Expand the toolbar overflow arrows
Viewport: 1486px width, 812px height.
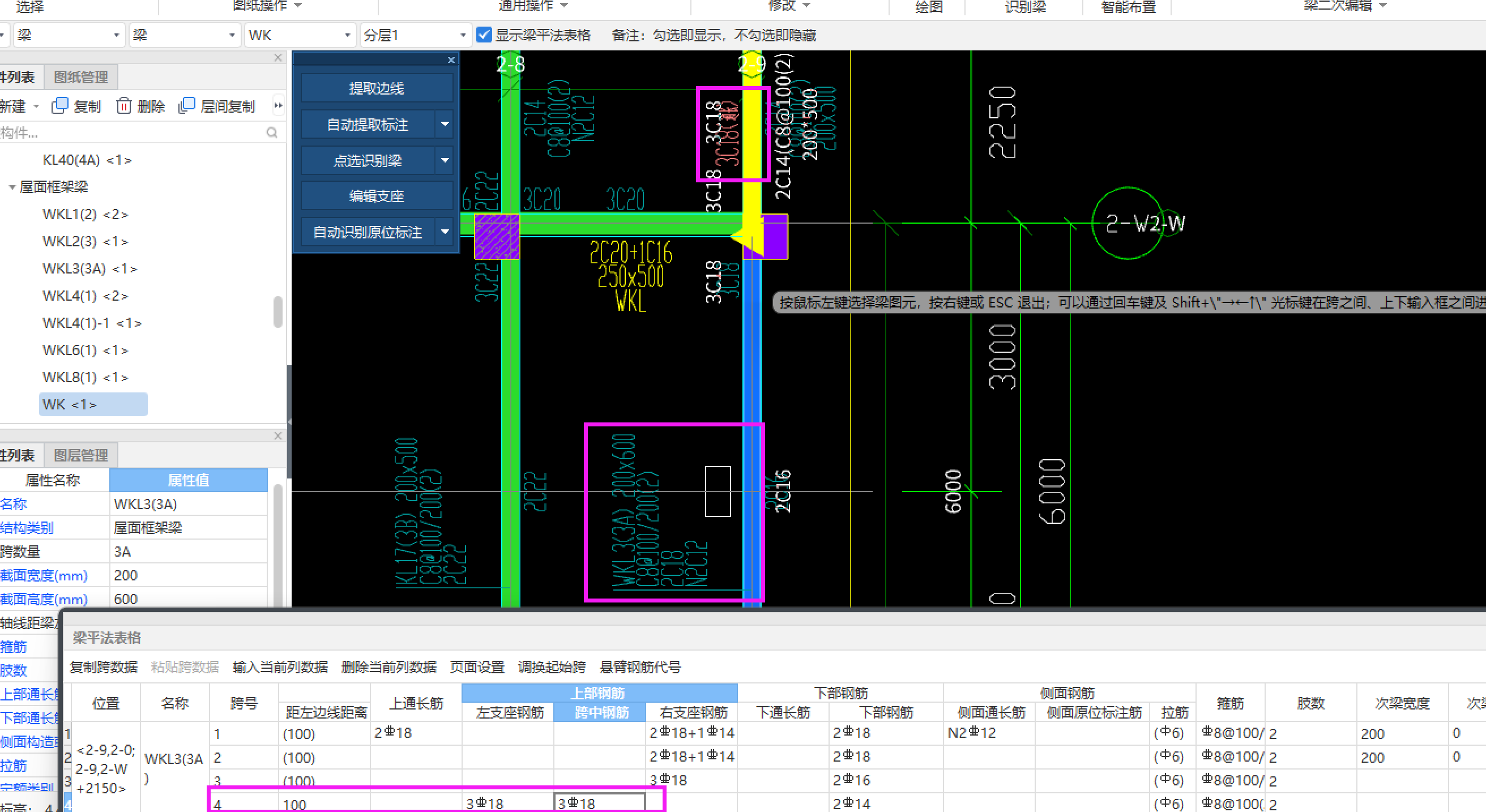click(279, 105)
